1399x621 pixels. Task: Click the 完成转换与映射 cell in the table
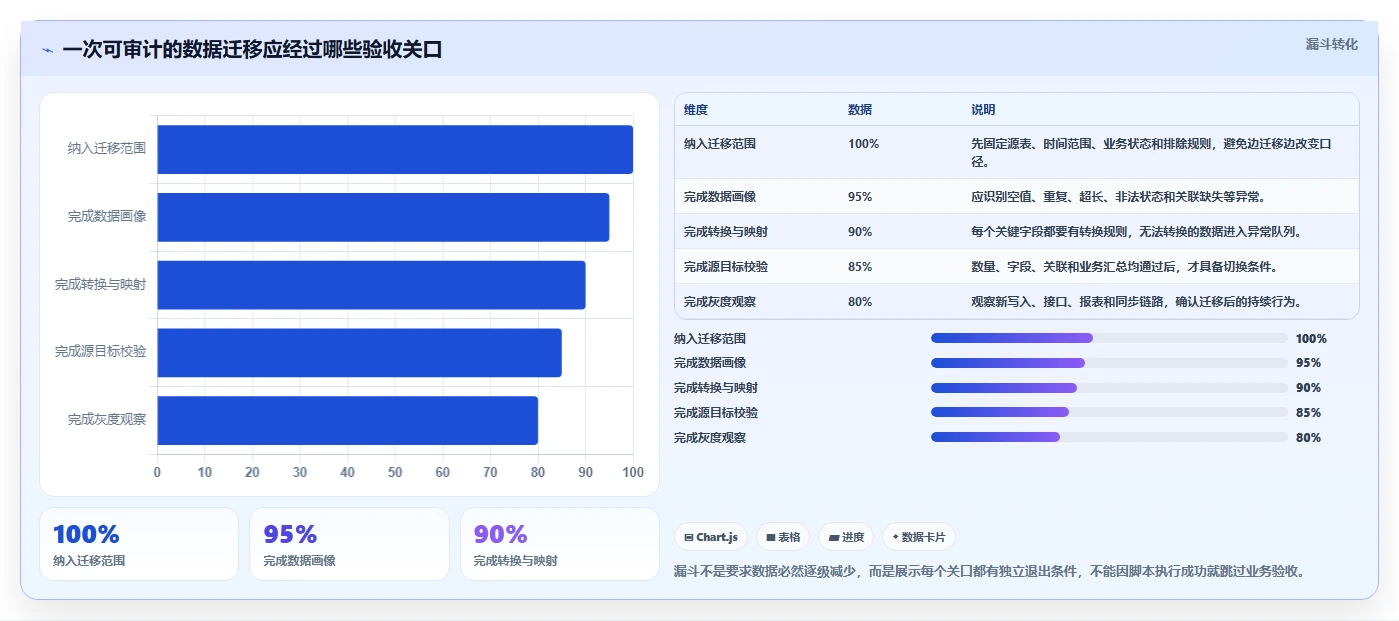(x=726, y=231)
